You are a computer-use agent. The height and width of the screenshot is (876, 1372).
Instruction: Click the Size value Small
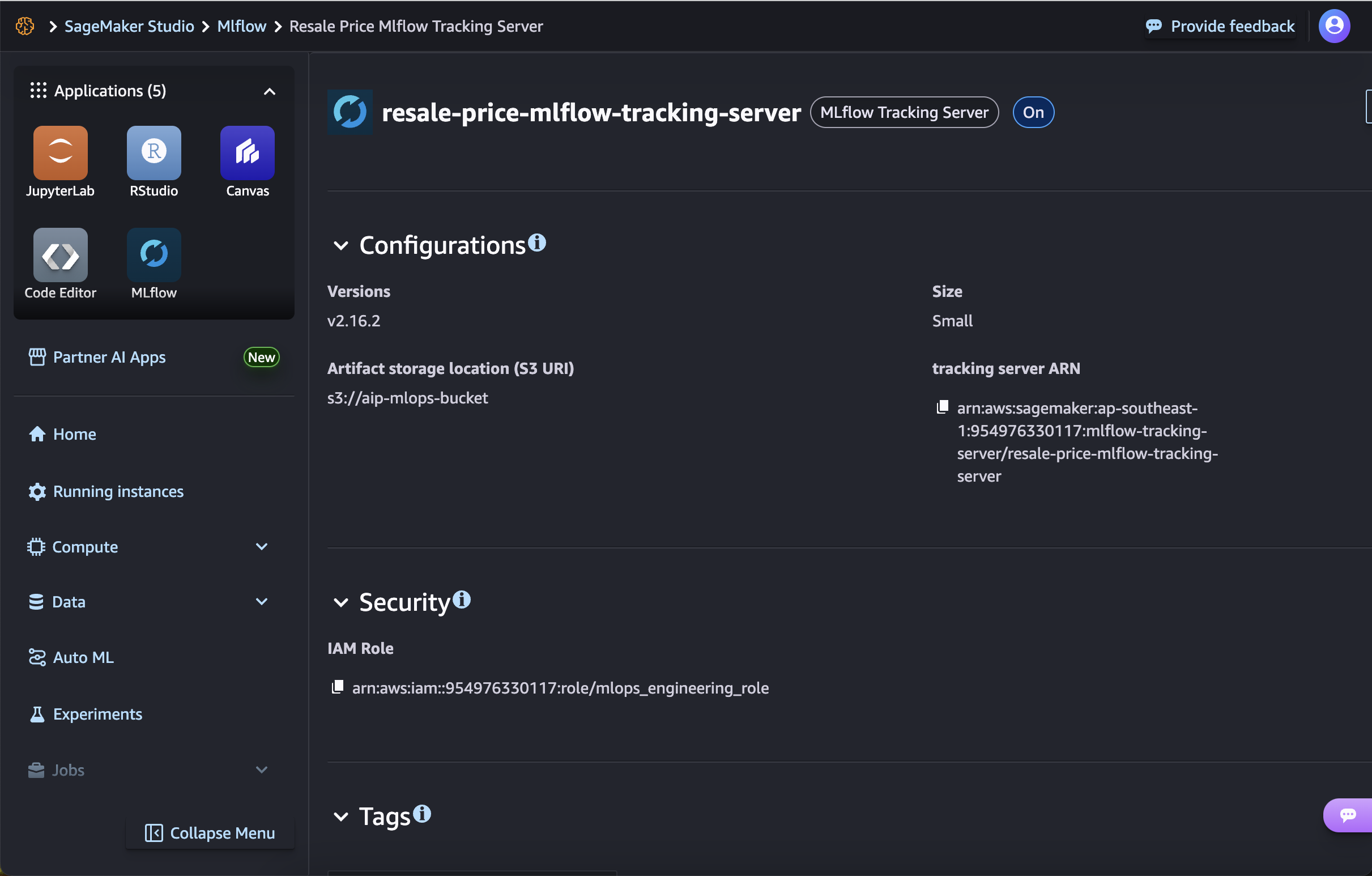click(x=952, y=321)
